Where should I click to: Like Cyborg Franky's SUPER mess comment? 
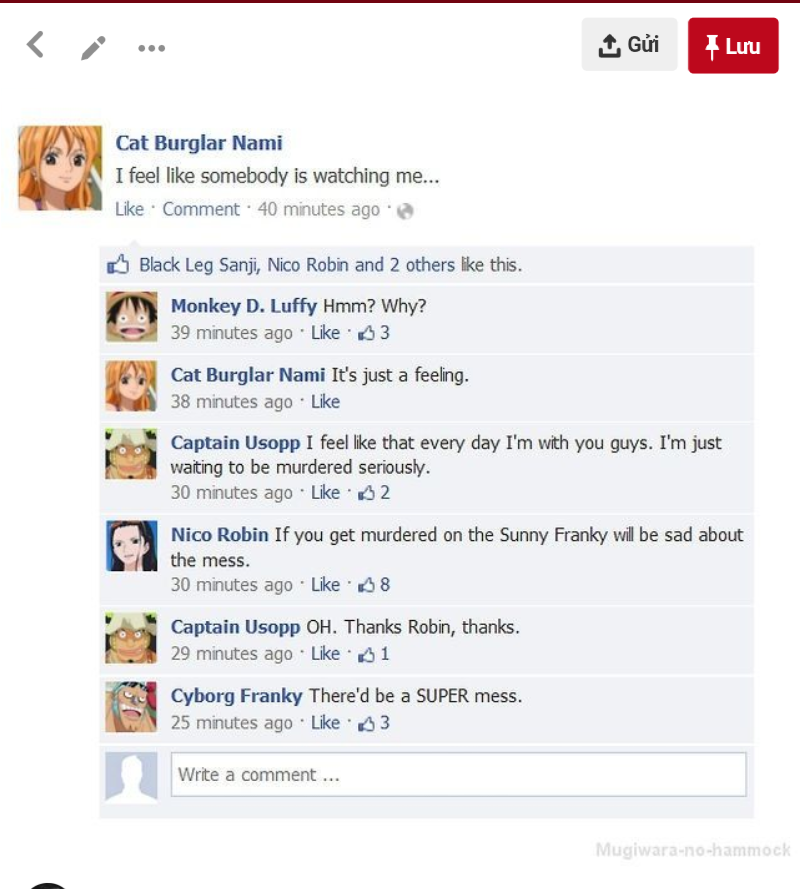325,723
